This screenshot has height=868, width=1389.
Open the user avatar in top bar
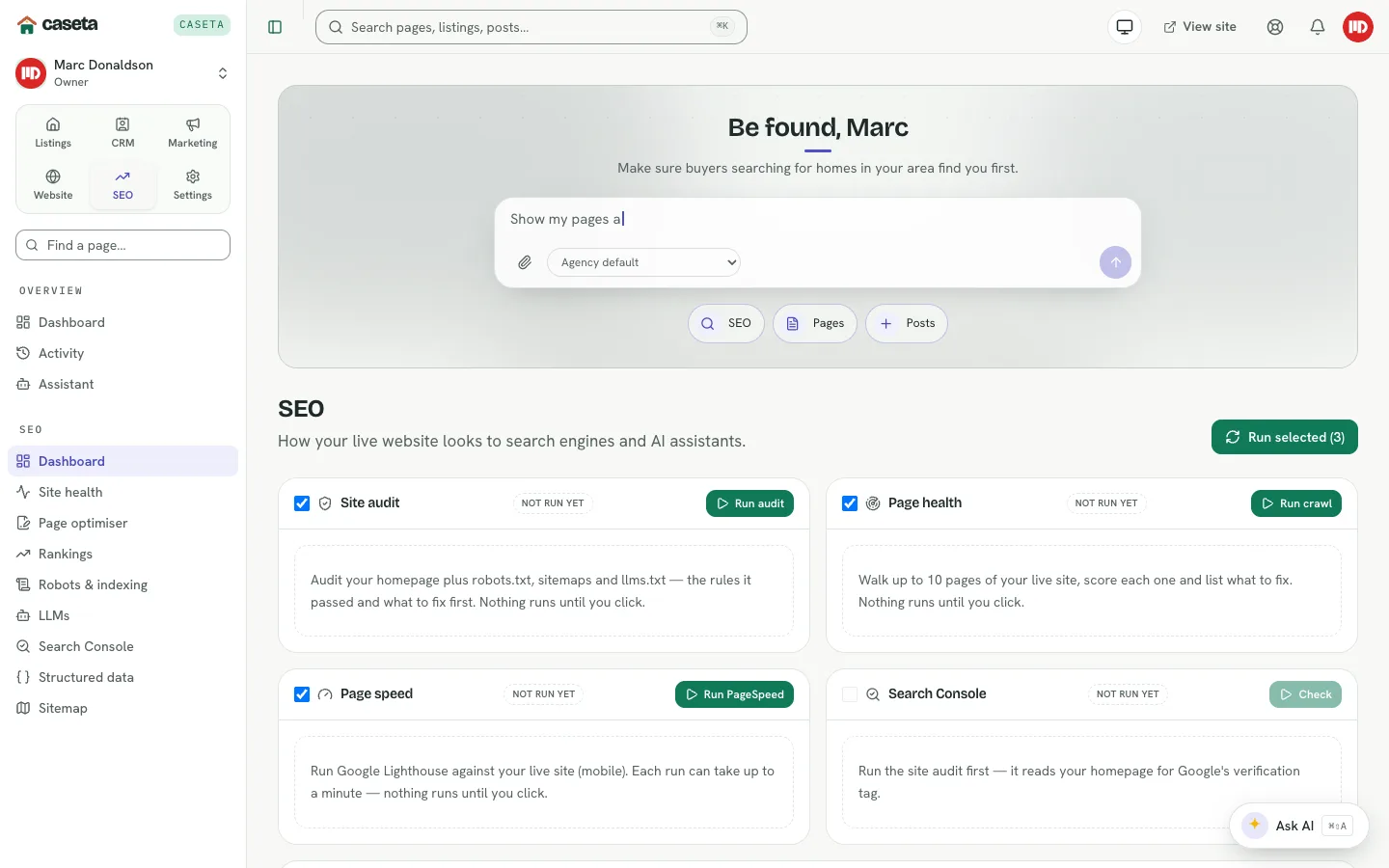click(1358, 27)
